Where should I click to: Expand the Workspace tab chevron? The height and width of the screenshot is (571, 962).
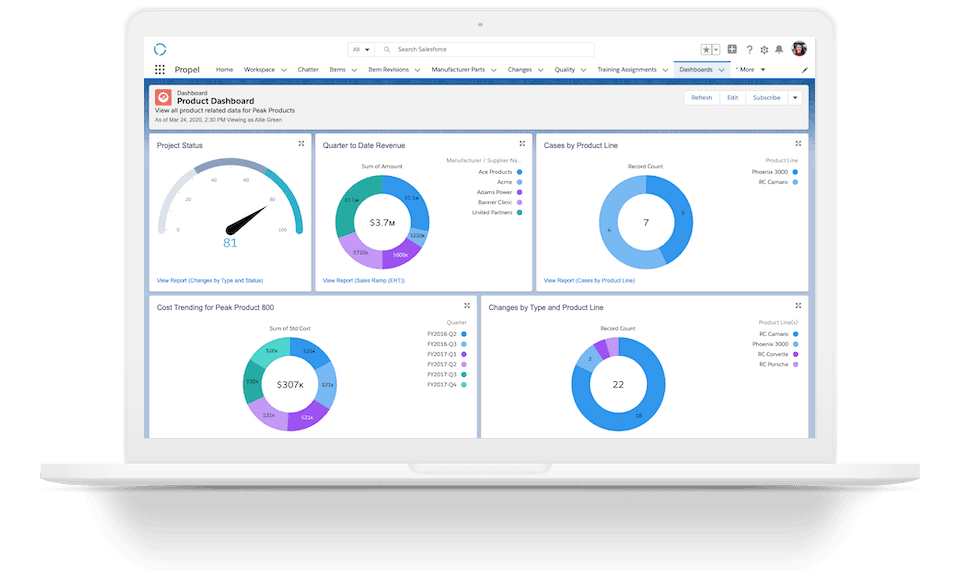click(x=283, y=70)
